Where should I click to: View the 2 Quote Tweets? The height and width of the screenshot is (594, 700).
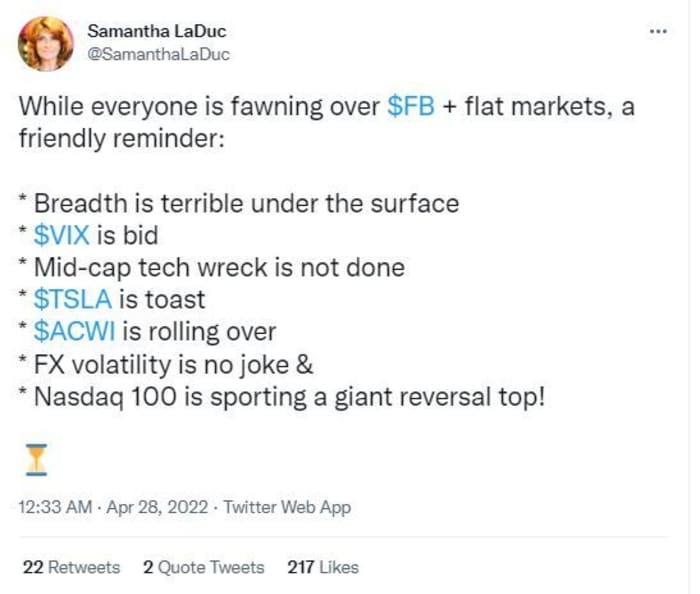[x=204, y=567]
